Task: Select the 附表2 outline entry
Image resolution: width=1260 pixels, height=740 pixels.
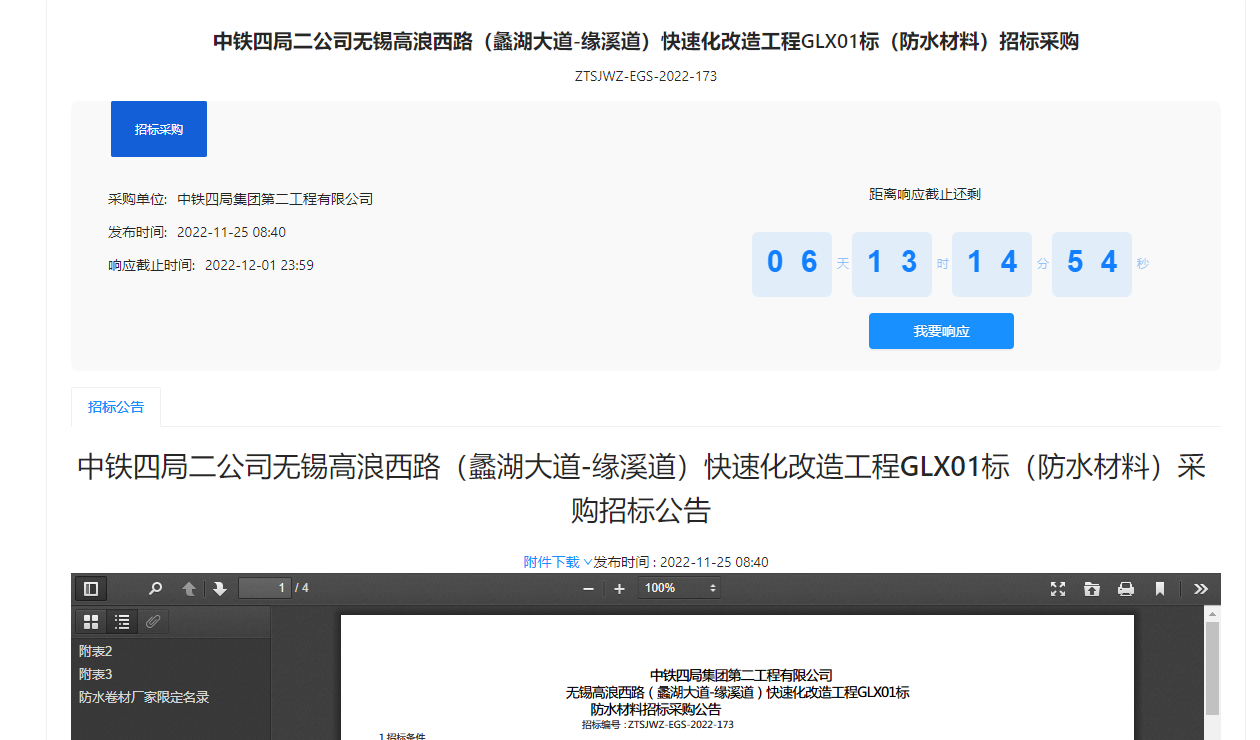Action: pyautogui.click(x=96, y=651)
